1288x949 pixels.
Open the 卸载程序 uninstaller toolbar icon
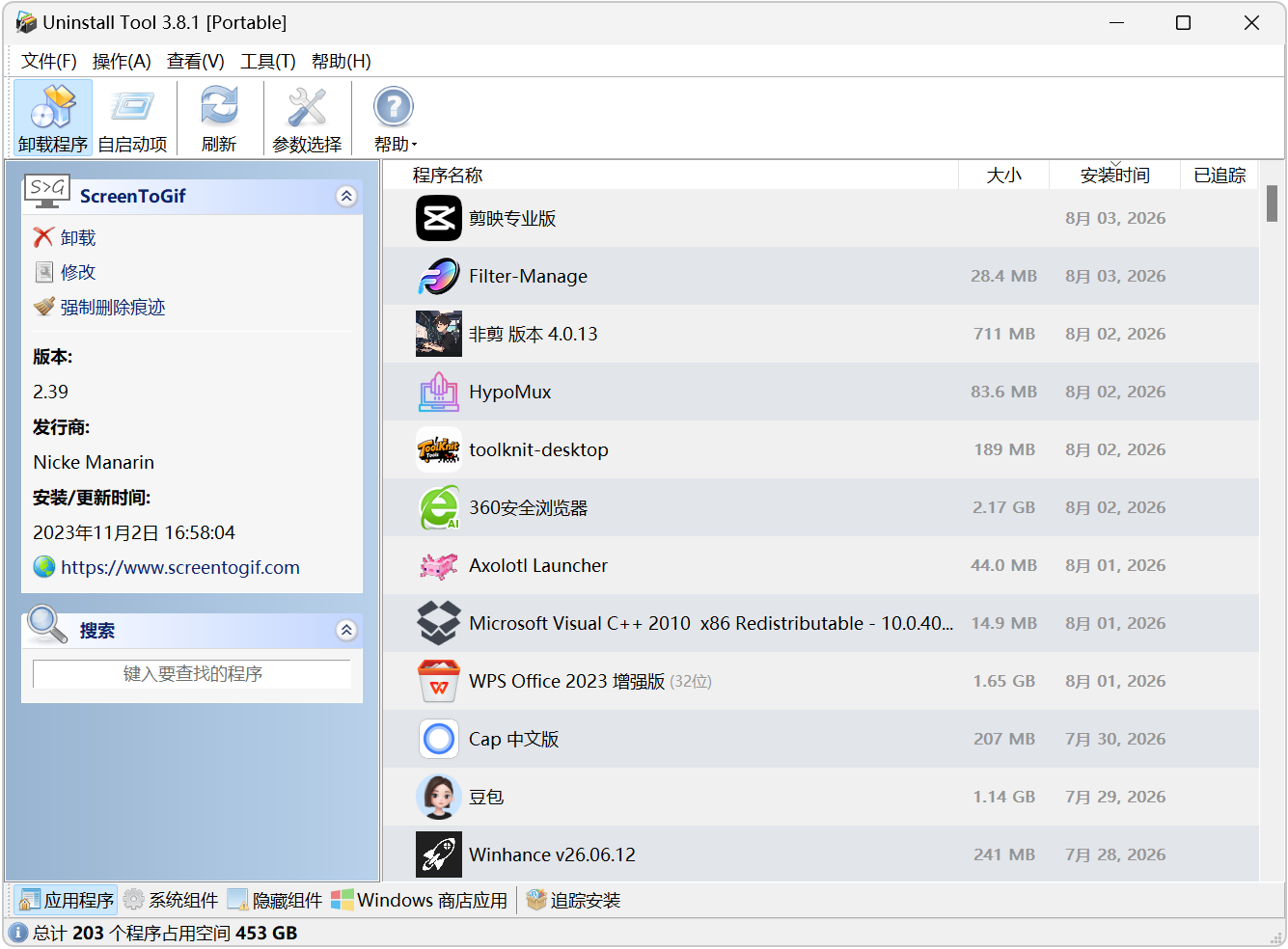point(53,118)
